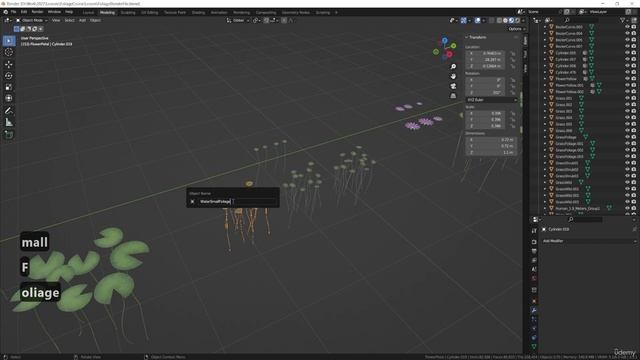Open the Options dropdown in the viewport

coord(516,29)
